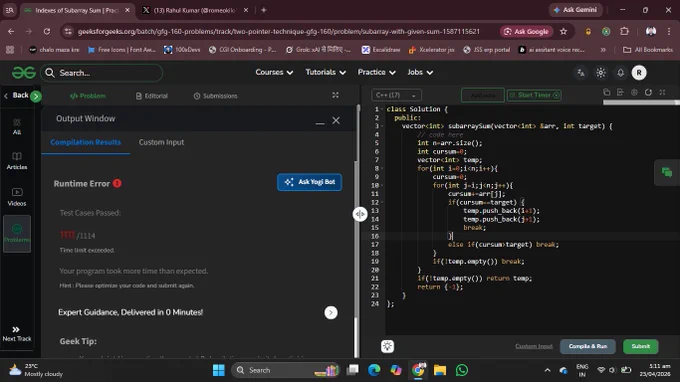Expand the Tutorials dropdown menu
Image resolution: width=680 pixels, height=382 pixels.
pyautogui.click(x=325, y=72)
